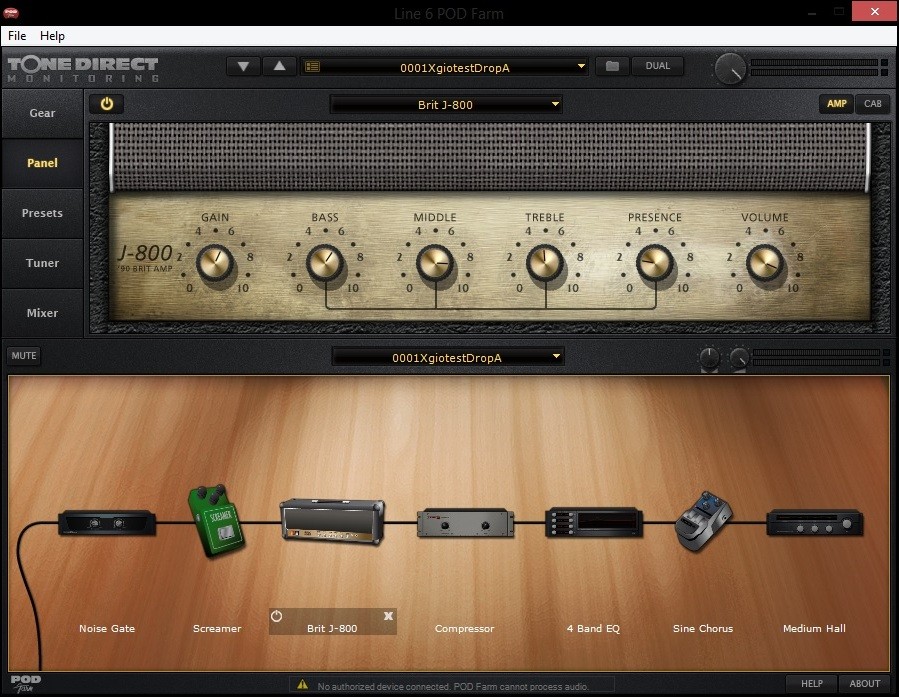Screen dimensions: 899x697
Task: Toggle the amp power button
Action: click(x=107, y=104)
